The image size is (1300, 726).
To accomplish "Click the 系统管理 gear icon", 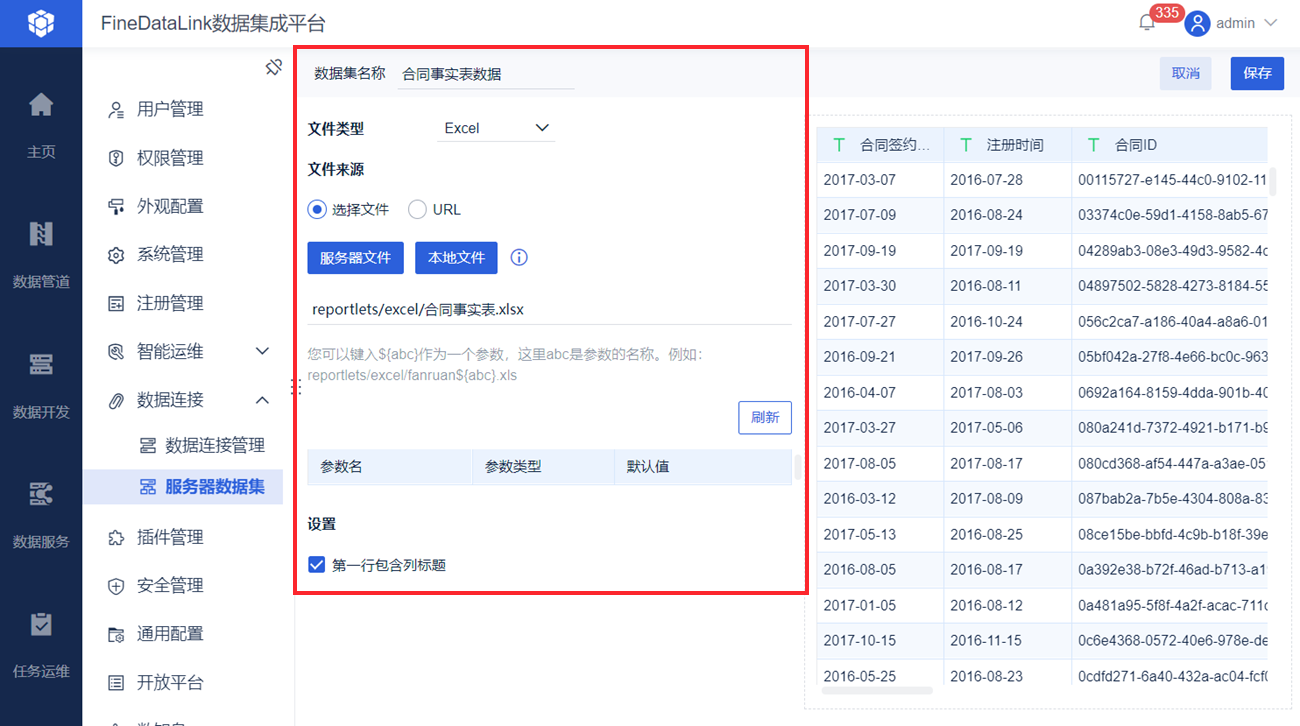I will 116,255.
